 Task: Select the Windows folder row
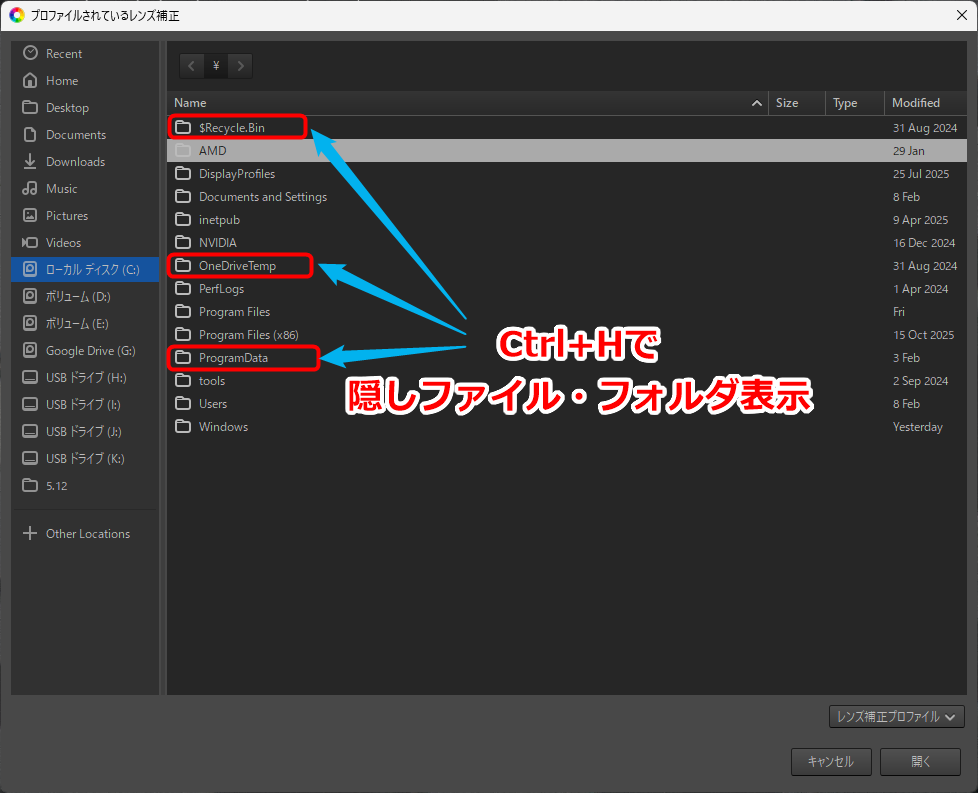point(223,426)
